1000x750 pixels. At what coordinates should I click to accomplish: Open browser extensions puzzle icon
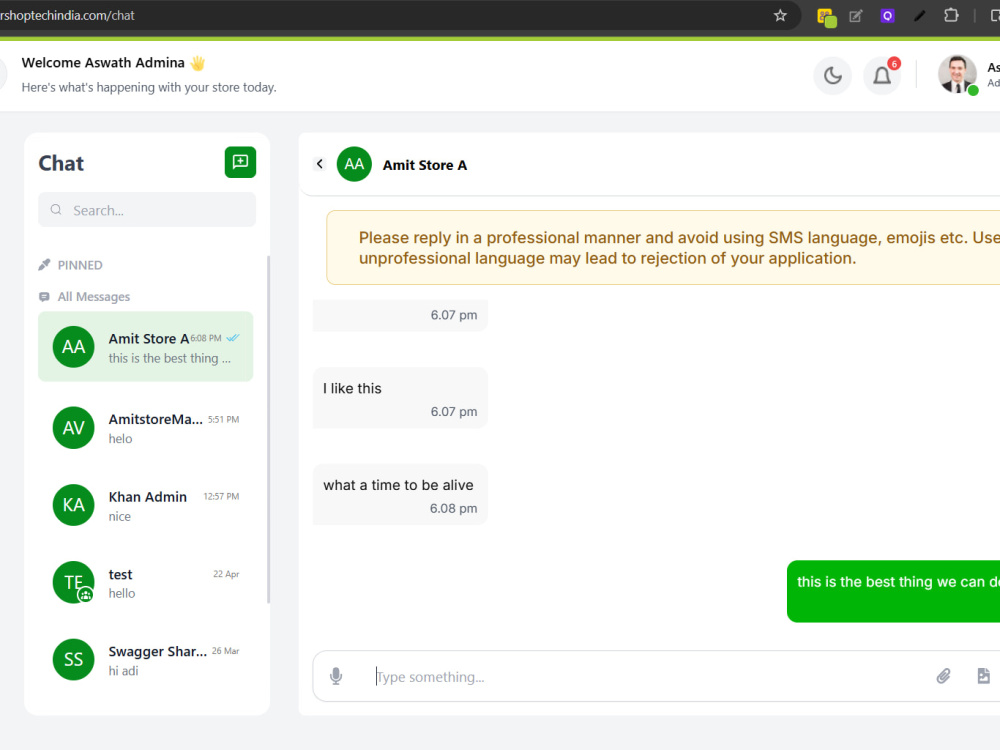(x=951, y=15)
